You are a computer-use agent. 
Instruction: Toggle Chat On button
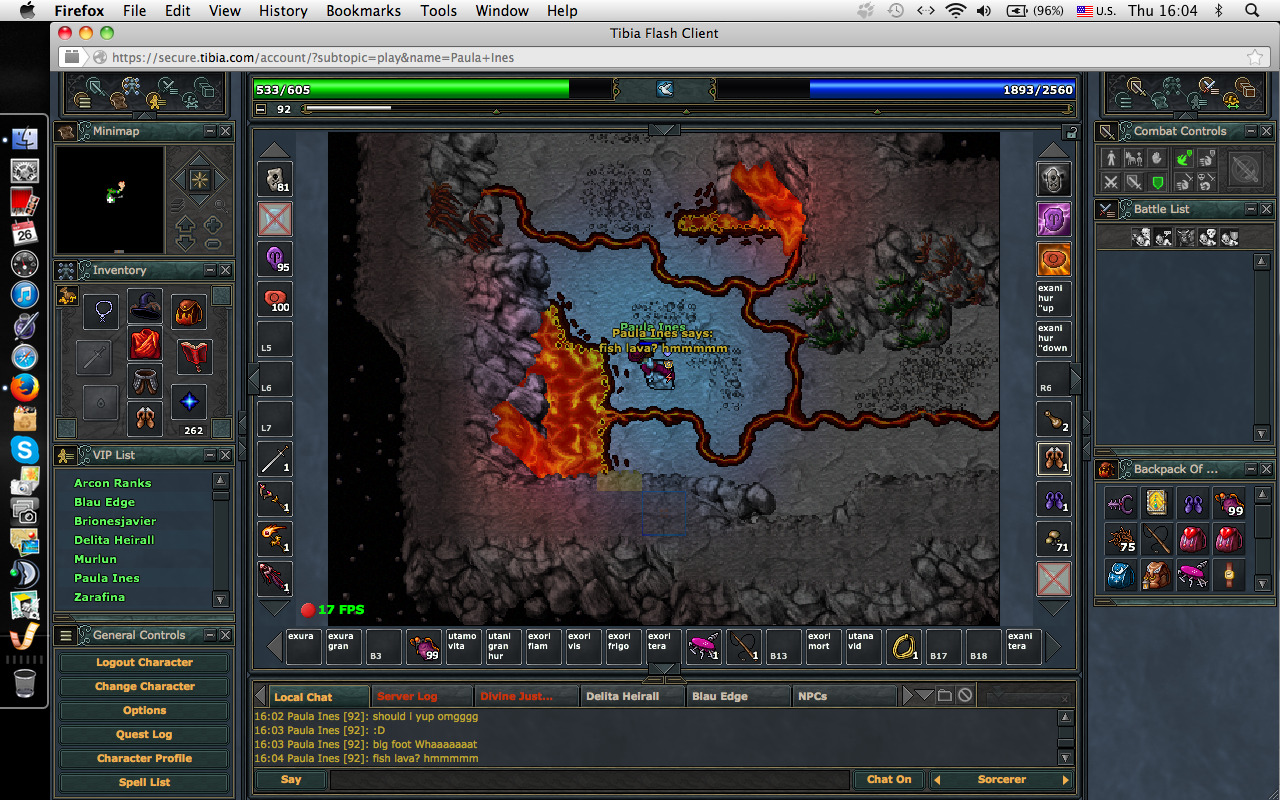[889, 780]
